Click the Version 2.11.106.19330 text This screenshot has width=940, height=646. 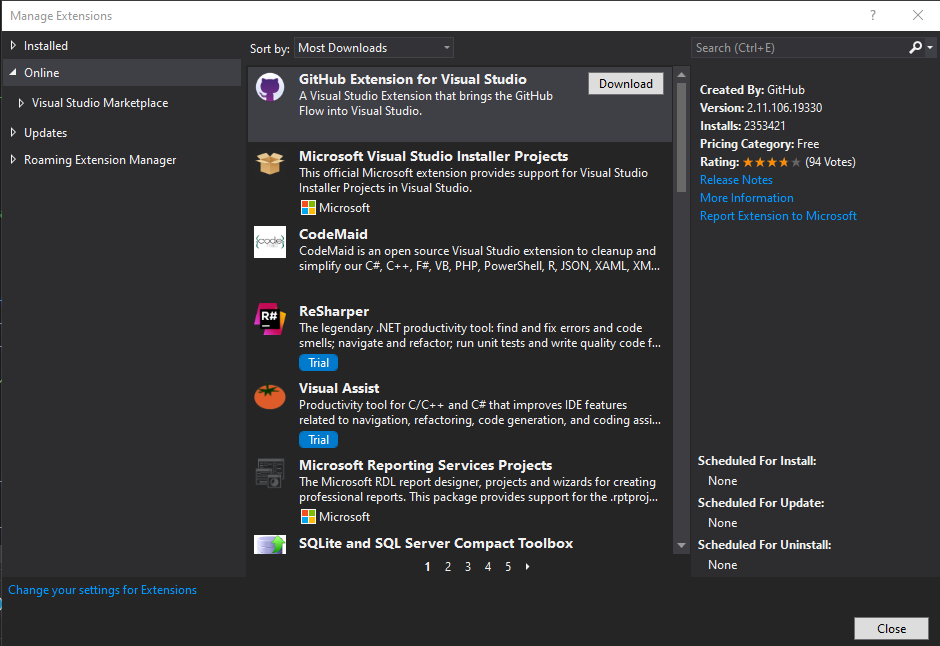click(761, 108)
